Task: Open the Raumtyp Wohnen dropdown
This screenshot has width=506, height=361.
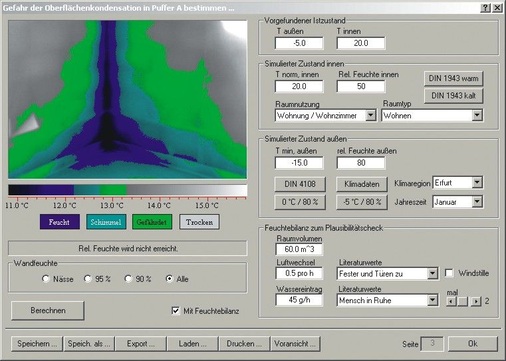Action: 477,116
